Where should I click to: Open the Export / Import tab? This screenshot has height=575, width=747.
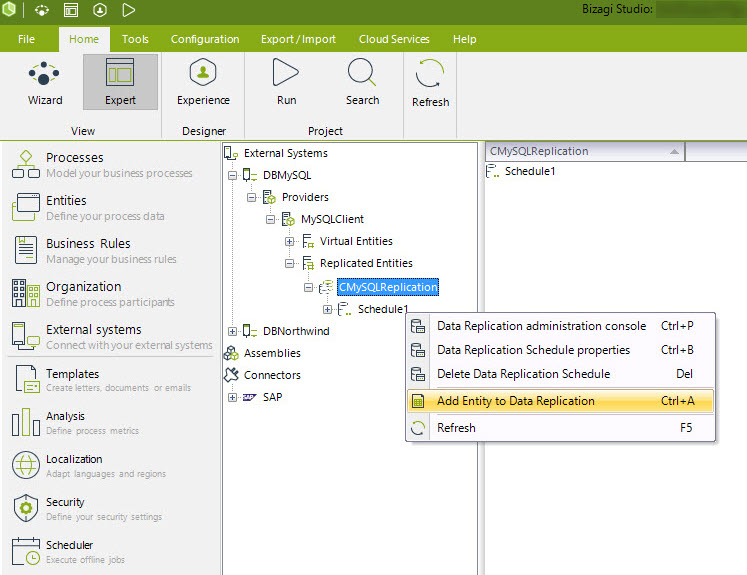(x=298, y=39)
